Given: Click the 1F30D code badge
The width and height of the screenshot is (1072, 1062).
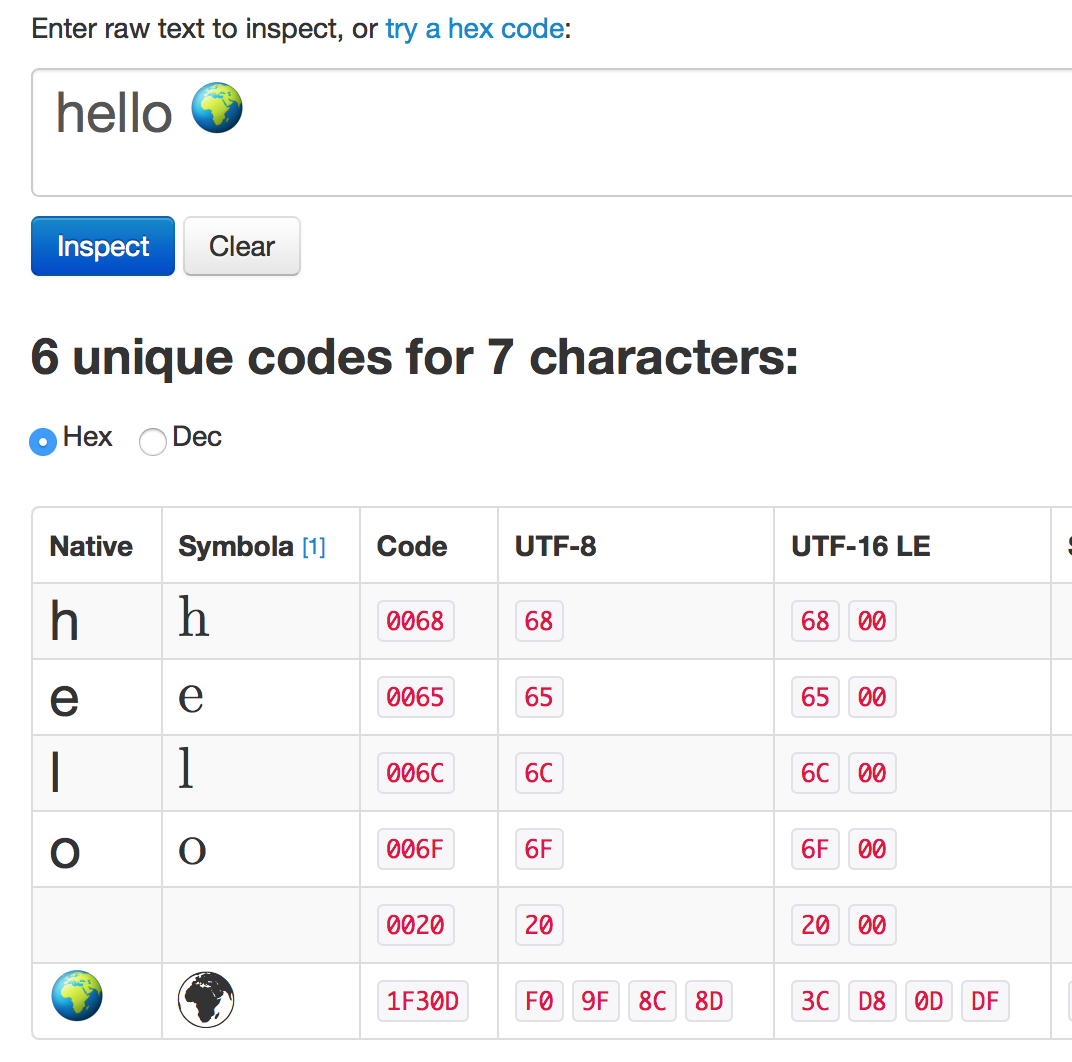Looking at the screenshot, I should coord(422,1001).
